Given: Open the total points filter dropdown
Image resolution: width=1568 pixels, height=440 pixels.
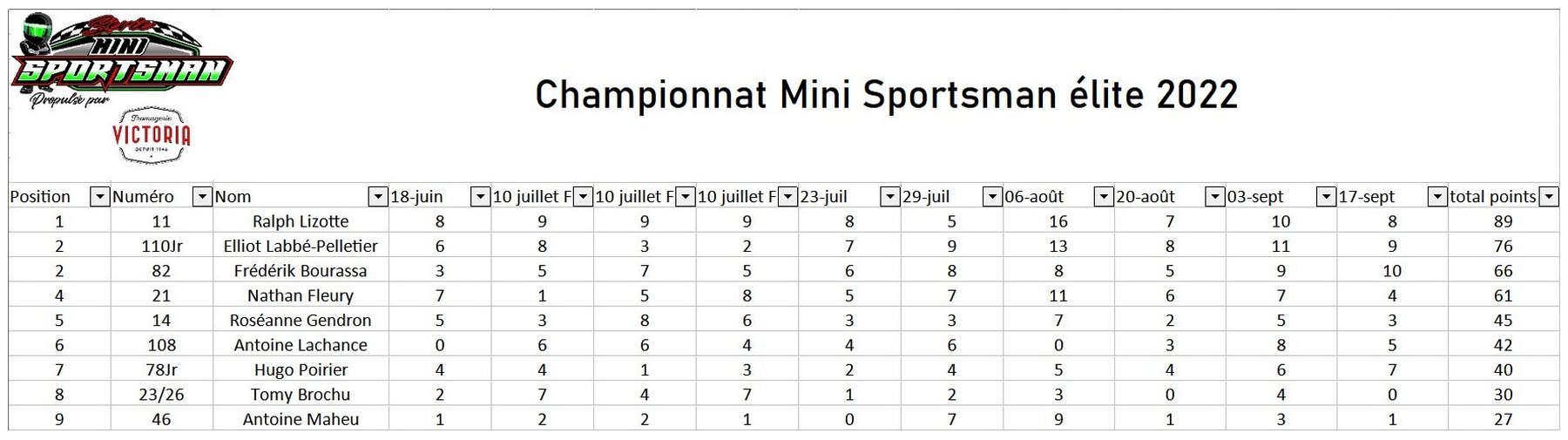Looking at the screenshot, I should (1549, 197).
